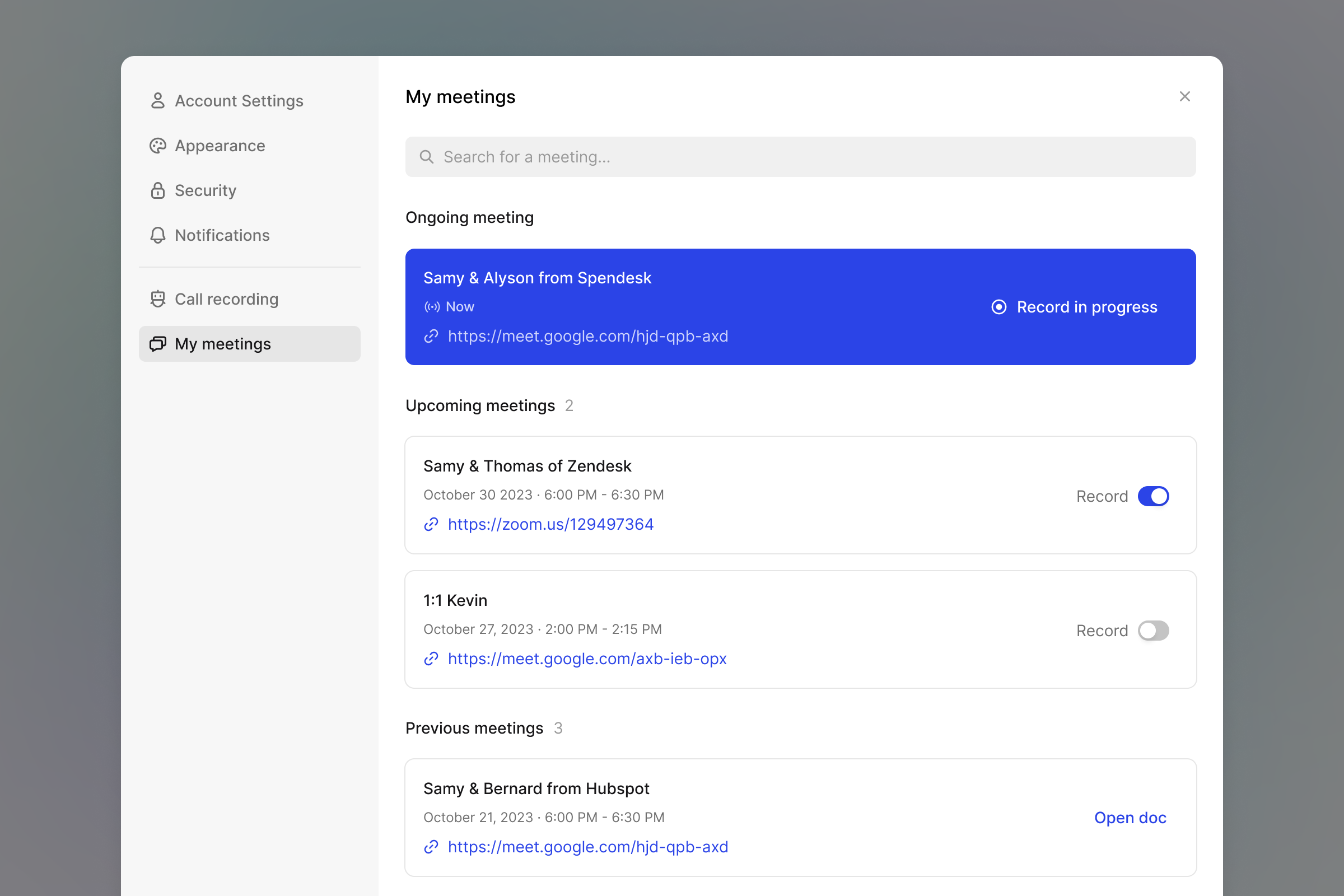Click the Now status text
1344x896 pixels.
coord(460,307)
